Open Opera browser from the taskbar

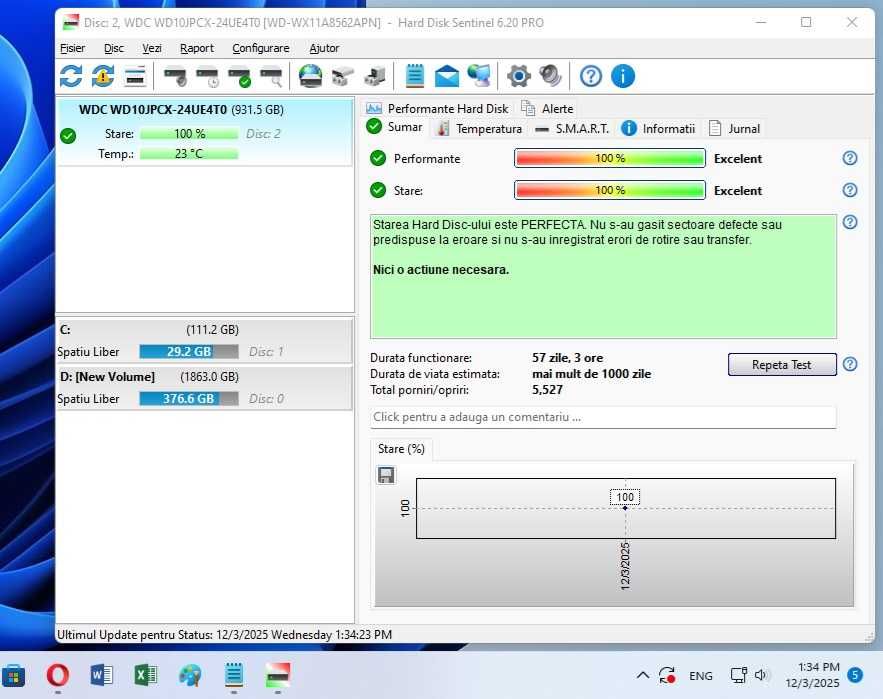point(58,675)
